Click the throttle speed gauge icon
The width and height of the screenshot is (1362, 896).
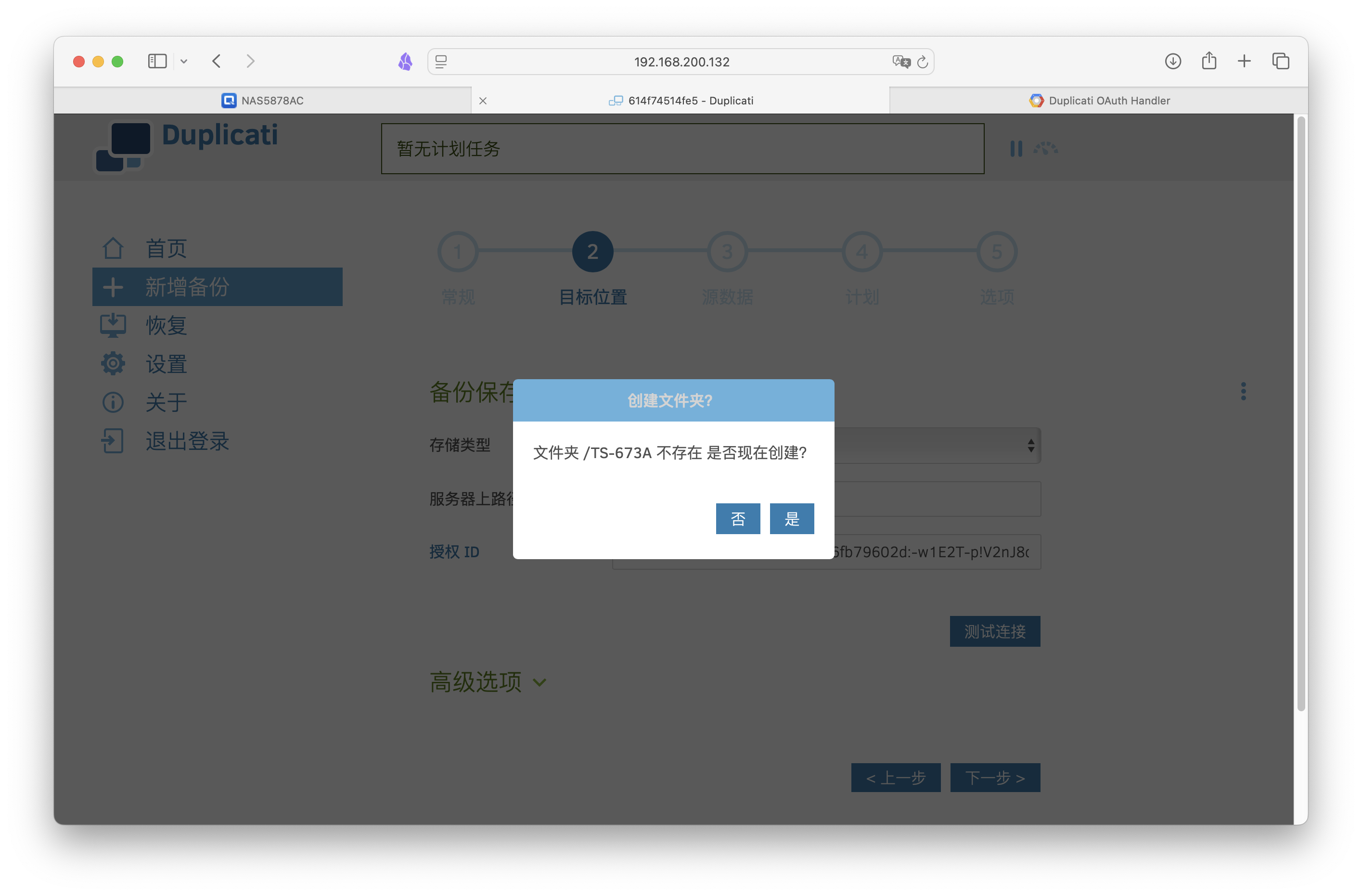tap(1045, 149)
